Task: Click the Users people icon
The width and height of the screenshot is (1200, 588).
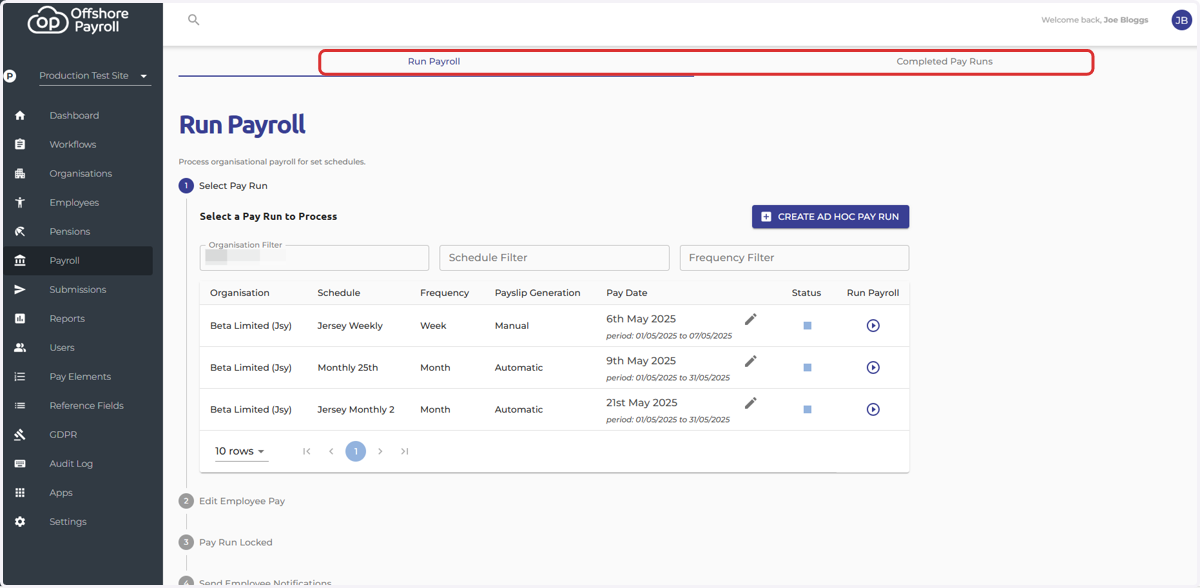Action: pos(20,347)
